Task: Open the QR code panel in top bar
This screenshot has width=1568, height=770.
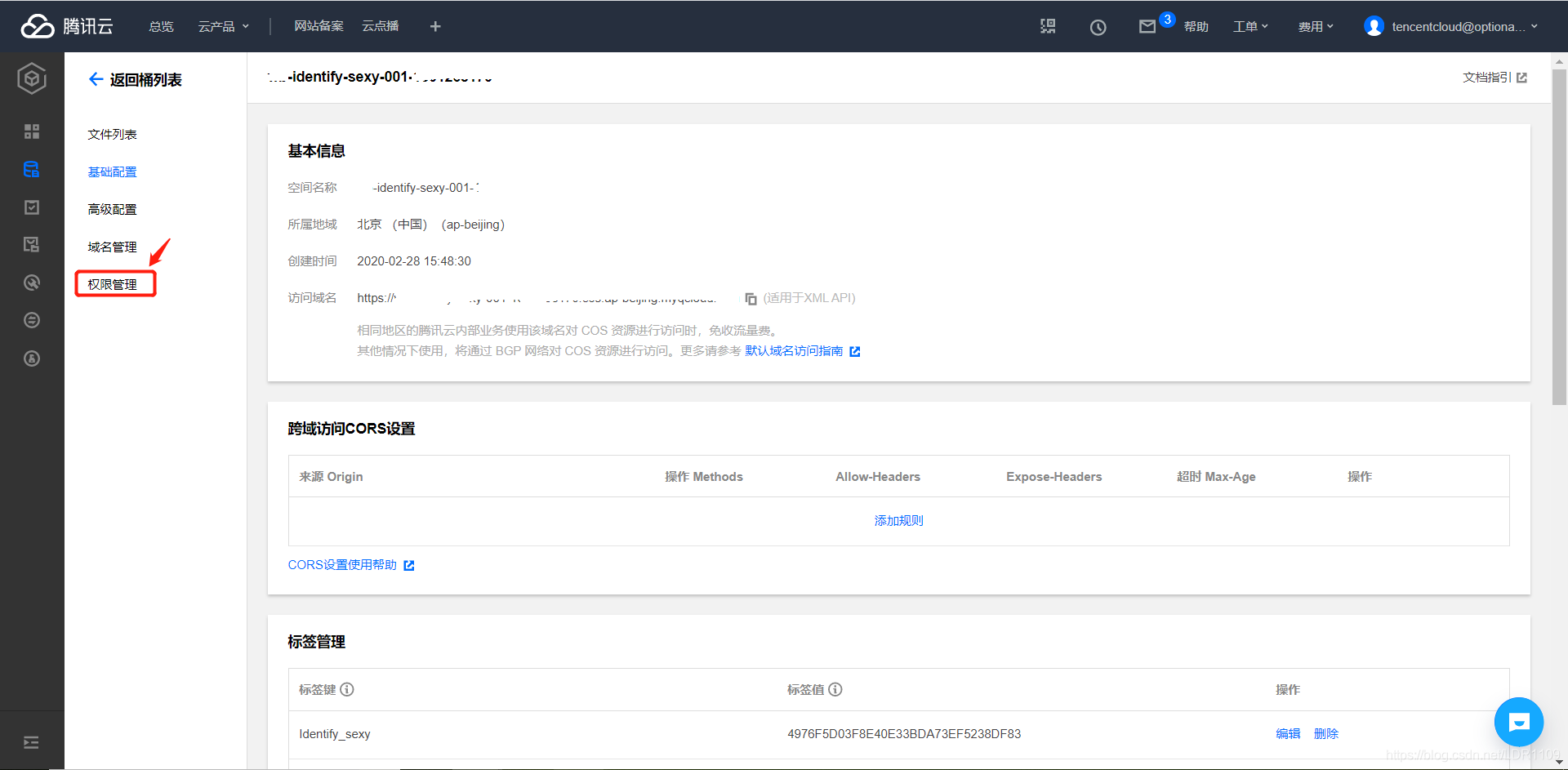Action: [1048, 26]
